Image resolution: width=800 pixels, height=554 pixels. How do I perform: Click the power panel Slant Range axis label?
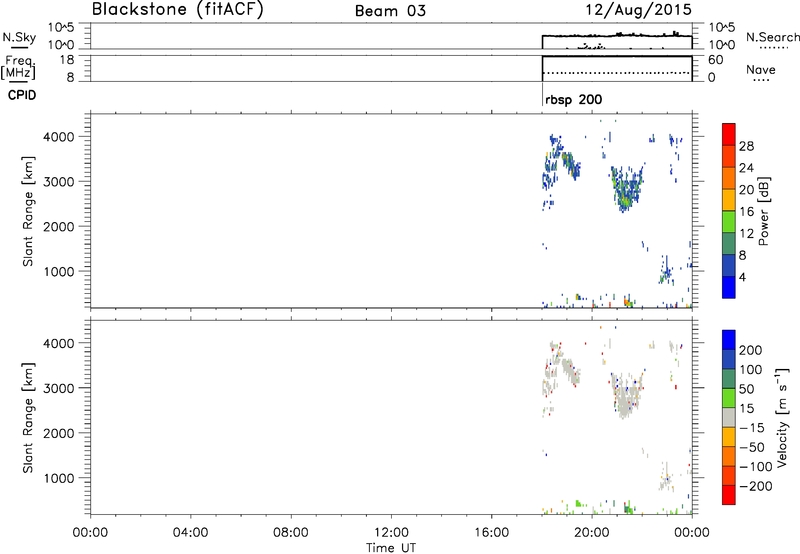pos(28,211)
